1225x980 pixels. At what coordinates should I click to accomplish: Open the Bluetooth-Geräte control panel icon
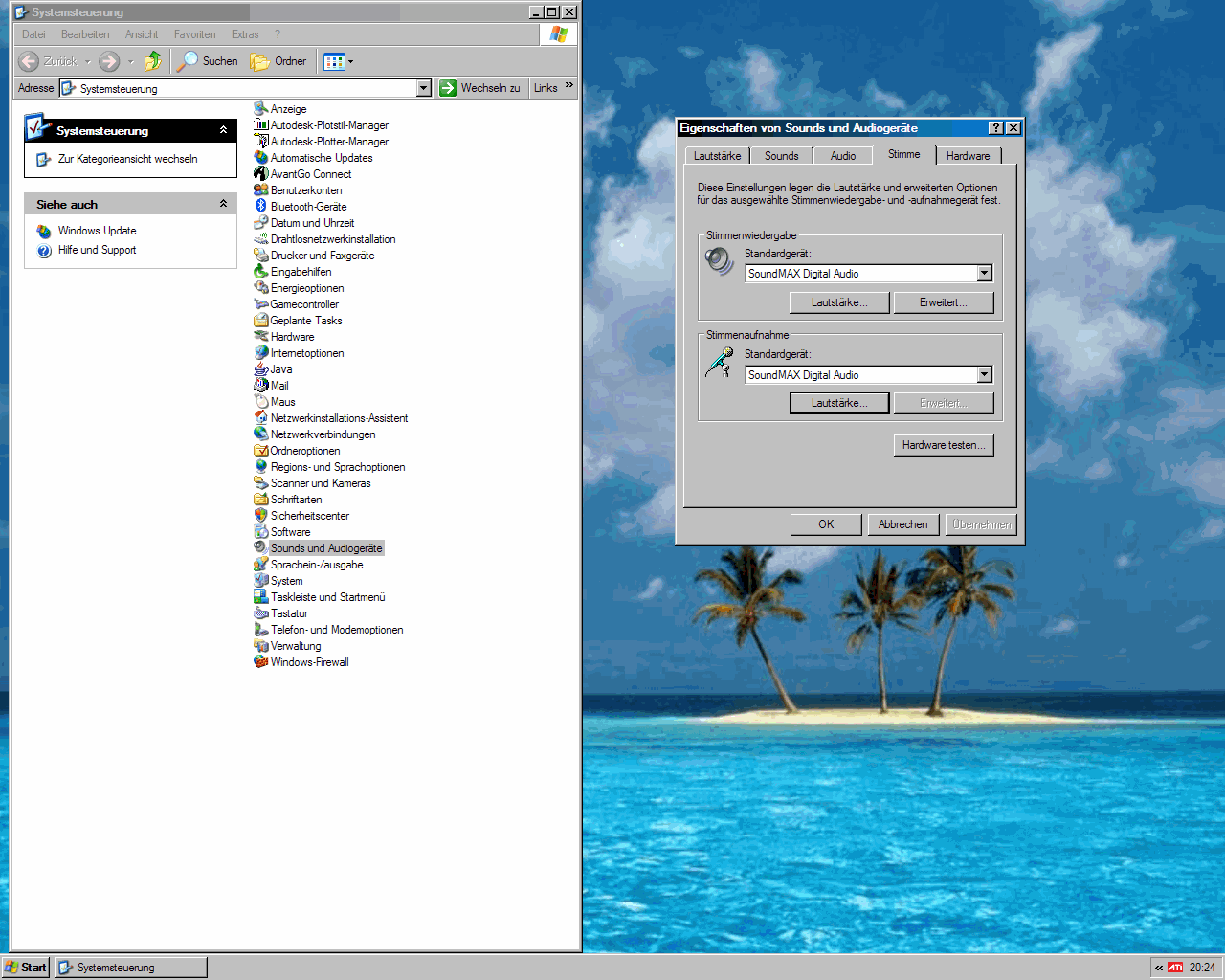(260, 206)
